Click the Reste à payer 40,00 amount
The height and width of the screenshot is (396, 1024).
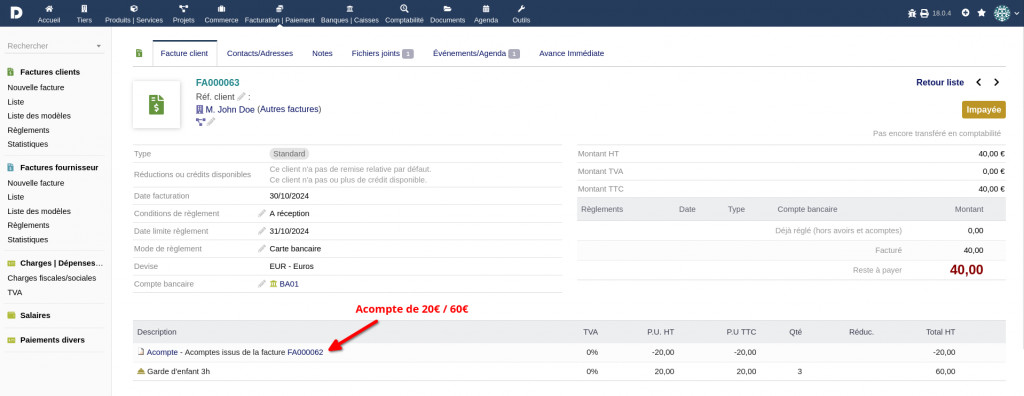966,270
